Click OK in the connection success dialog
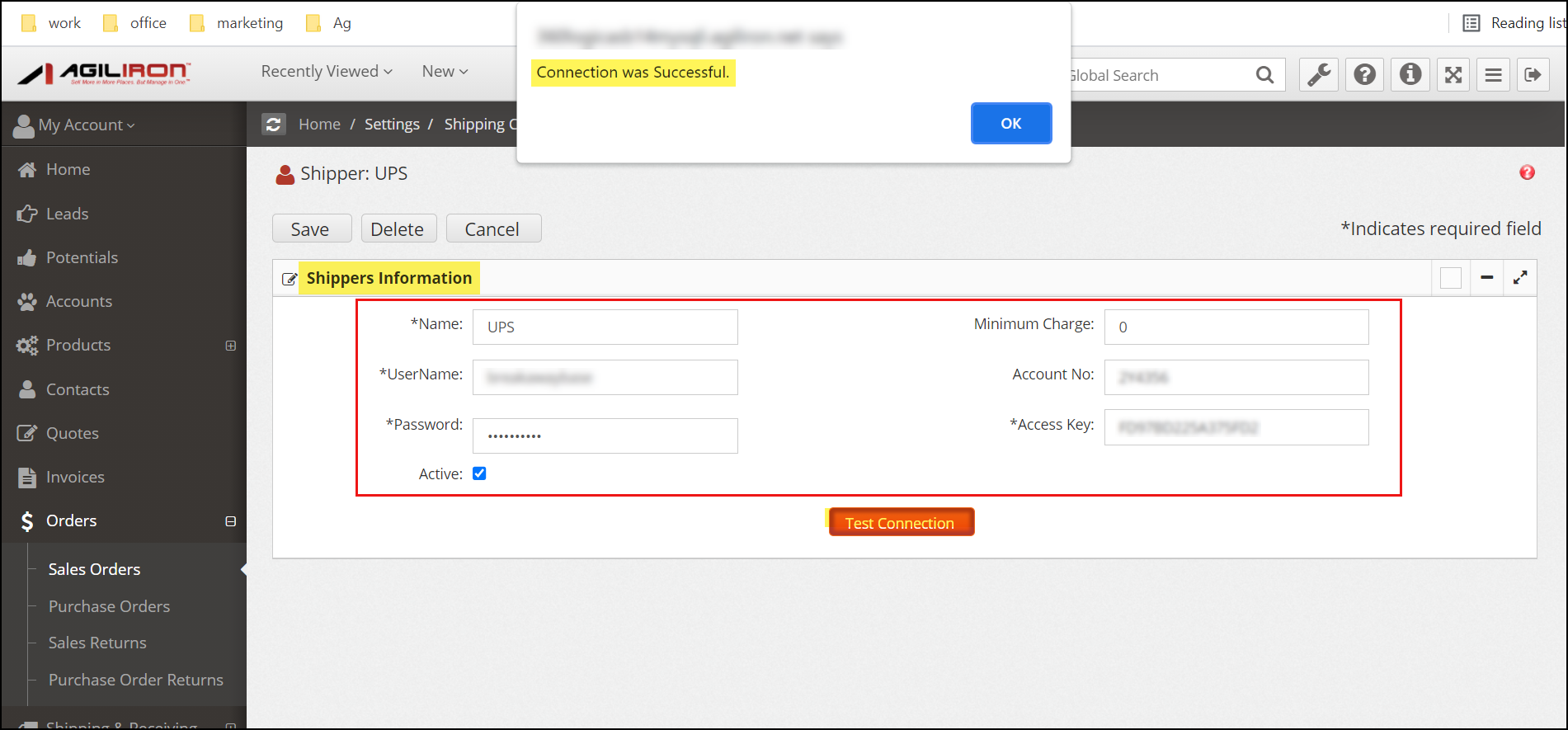 click(x=1010, y=123)
